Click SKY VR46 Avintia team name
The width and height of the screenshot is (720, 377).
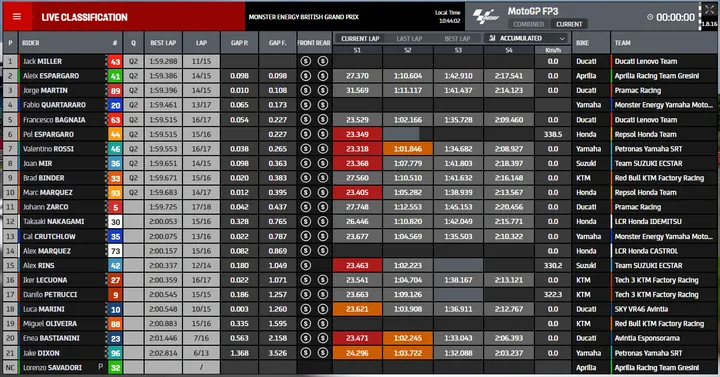click(641, 309)
